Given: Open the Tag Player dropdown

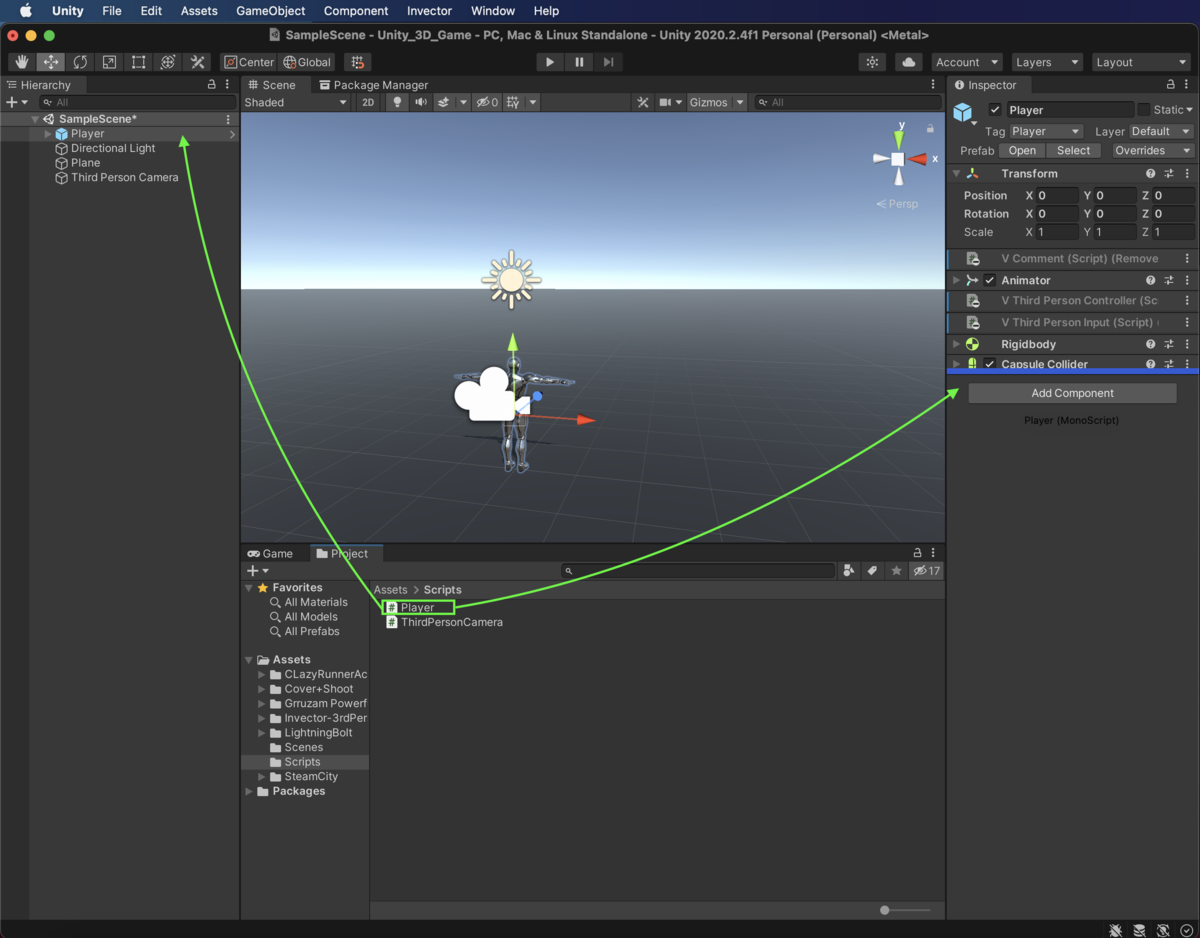Looking at the screenshot, I should pos(1046,131).
